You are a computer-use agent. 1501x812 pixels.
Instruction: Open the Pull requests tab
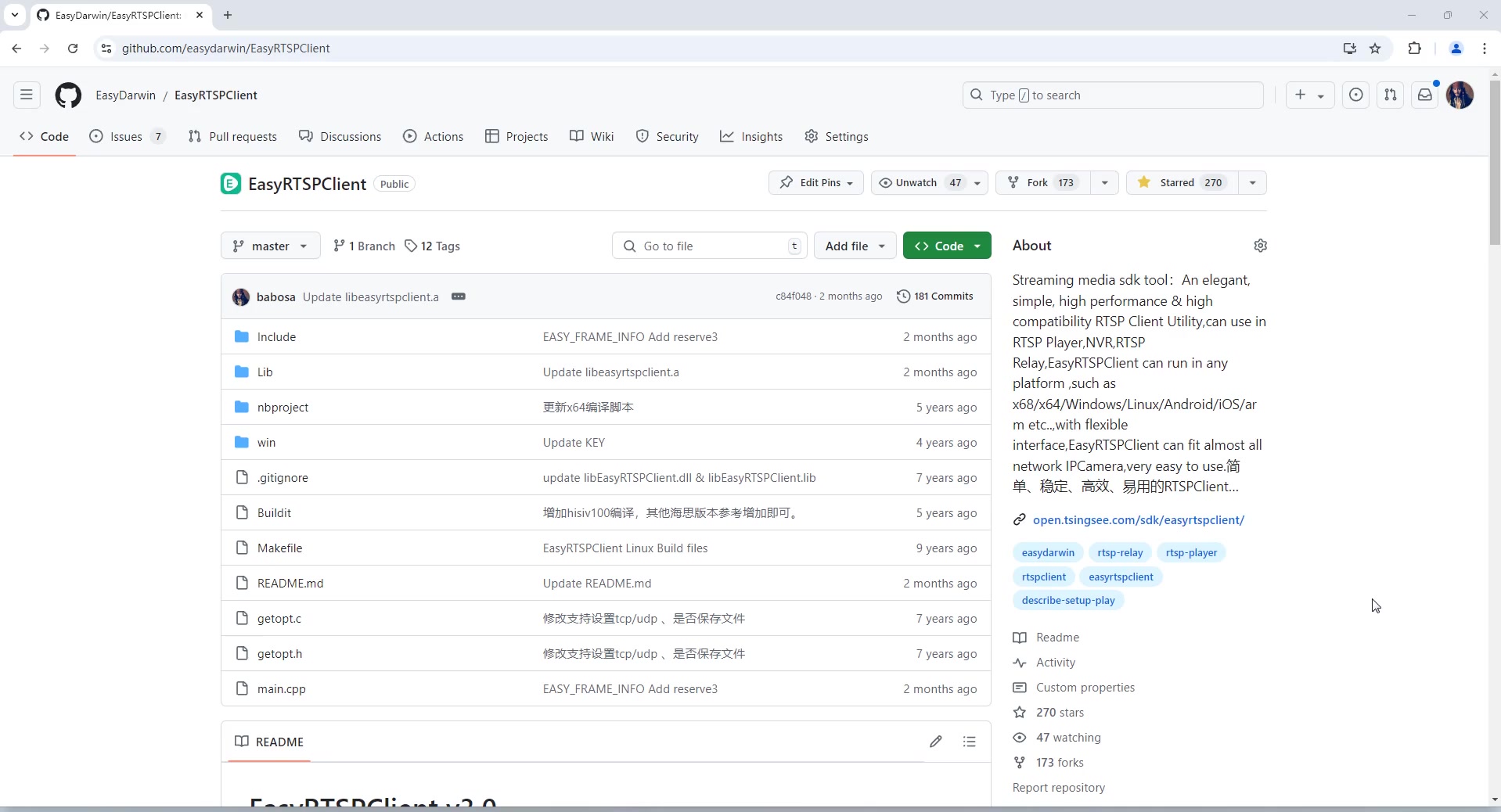click(233, 137)
